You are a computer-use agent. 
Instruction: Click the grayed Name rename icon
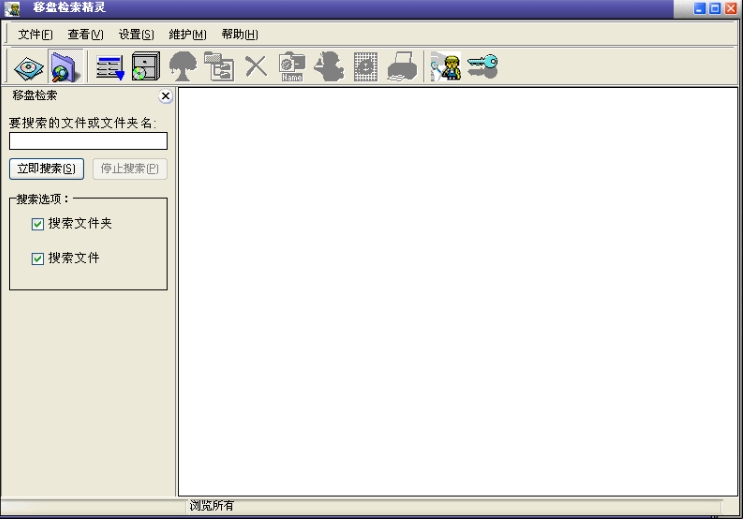coord(292,66)
